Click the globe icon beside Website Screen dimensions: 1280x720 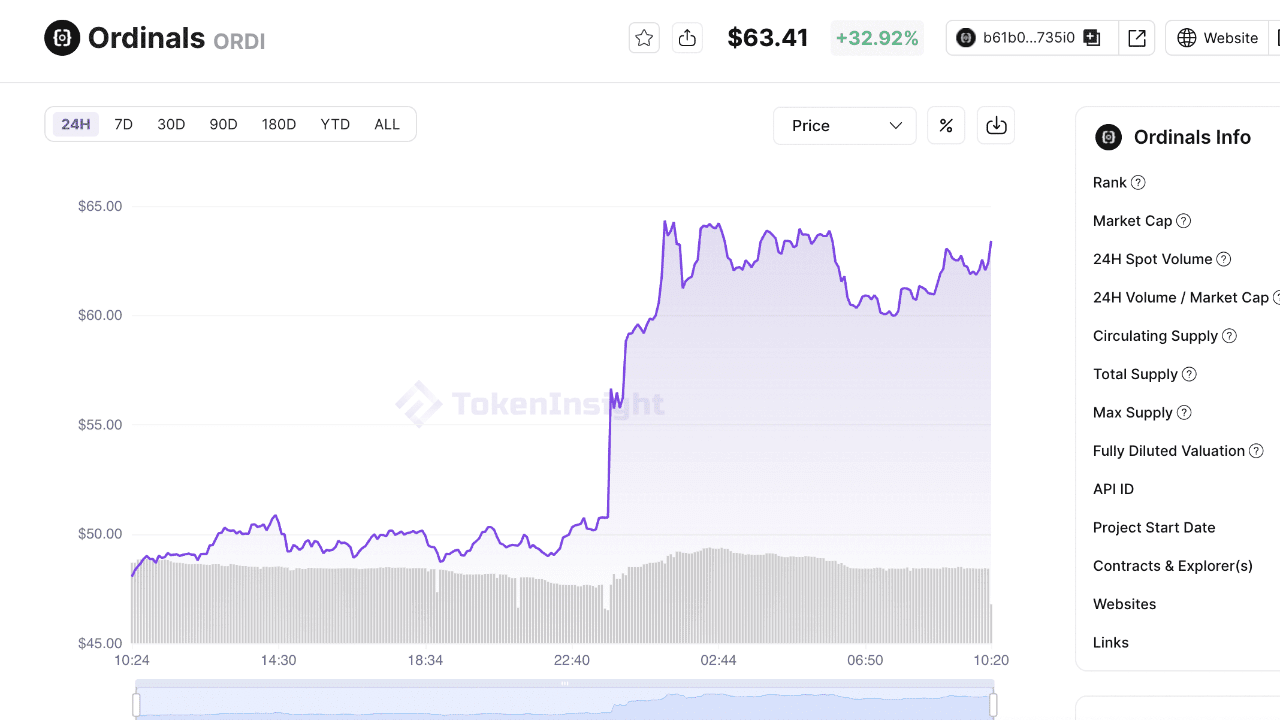tap(1186, 37)
